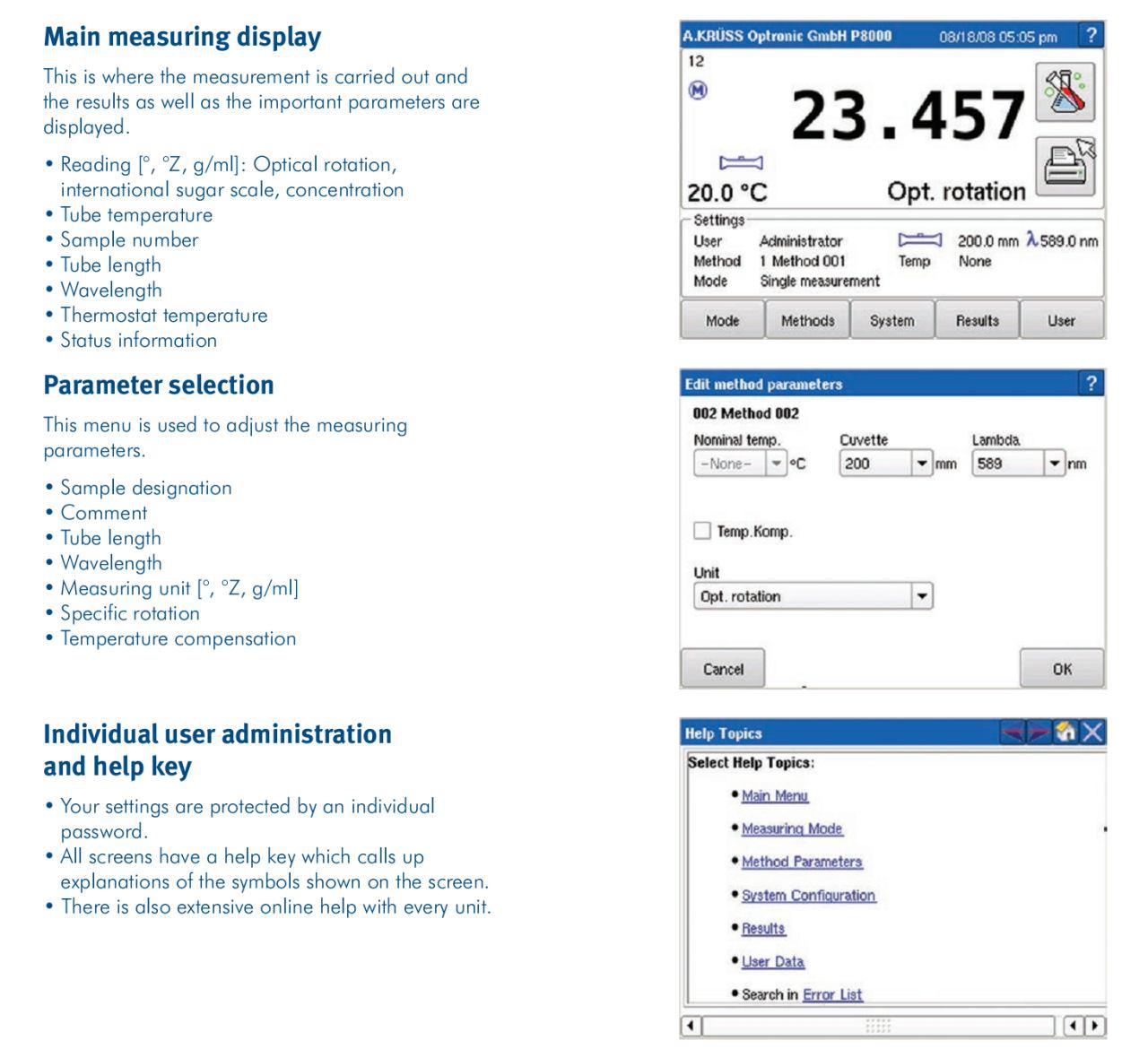Screen dimensions: 1148x1049
Task: Click the date 08/18/08 05:05 pm
Action: (998, 37)
